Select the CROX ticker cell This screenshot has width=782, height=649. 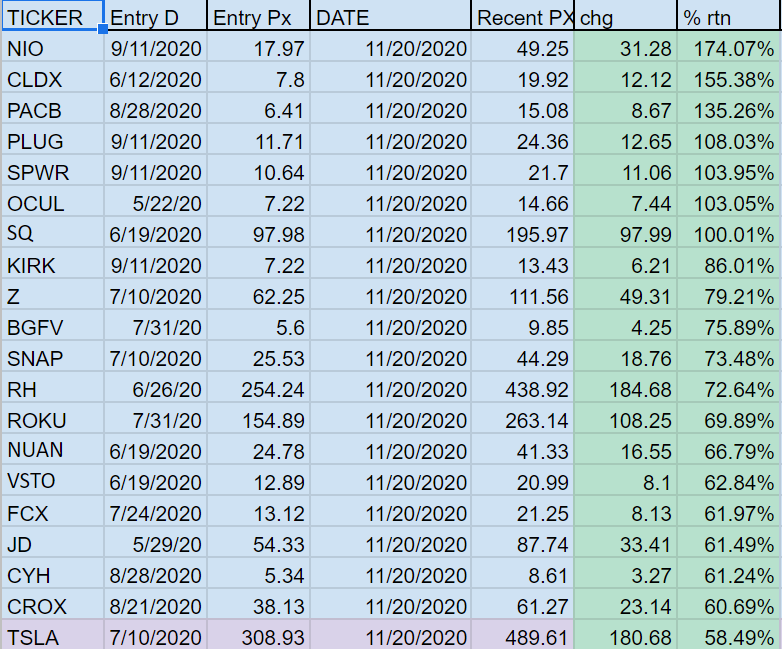[x=52, y=604]
